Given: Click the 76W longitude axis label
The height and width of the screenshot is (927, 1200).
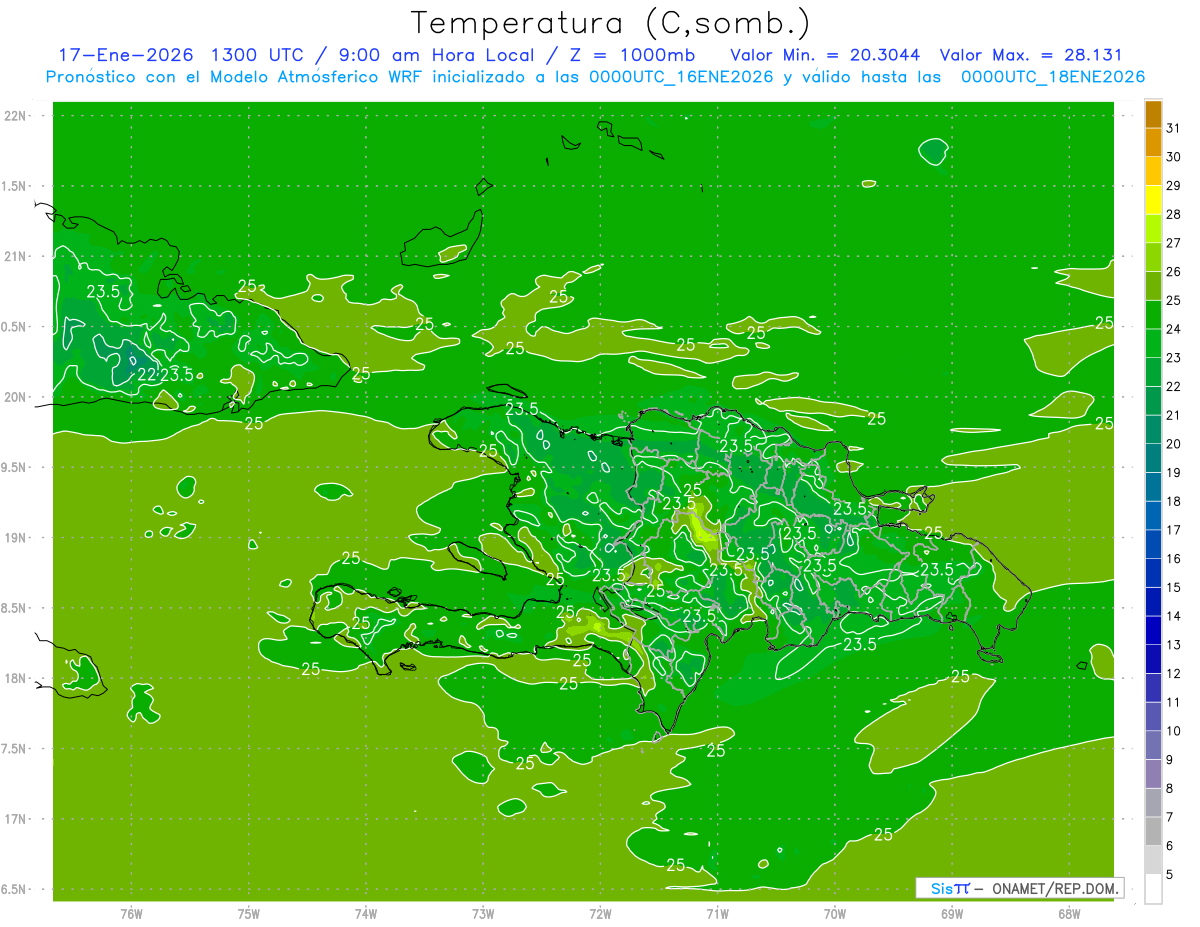Looking at the screenshot, I should click(131, 913).
